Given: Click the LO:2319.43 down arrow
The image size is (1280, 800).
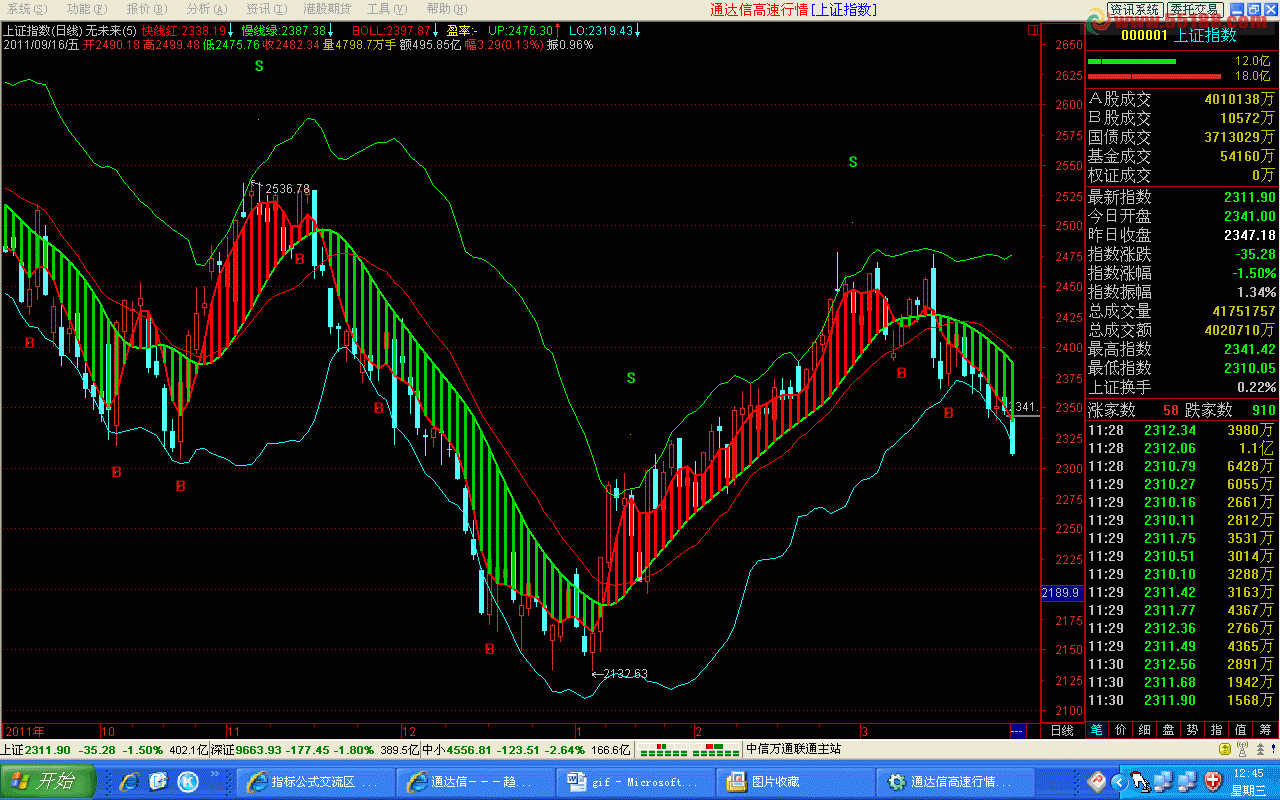Looking at the screenshot, I should coord(638,31).
